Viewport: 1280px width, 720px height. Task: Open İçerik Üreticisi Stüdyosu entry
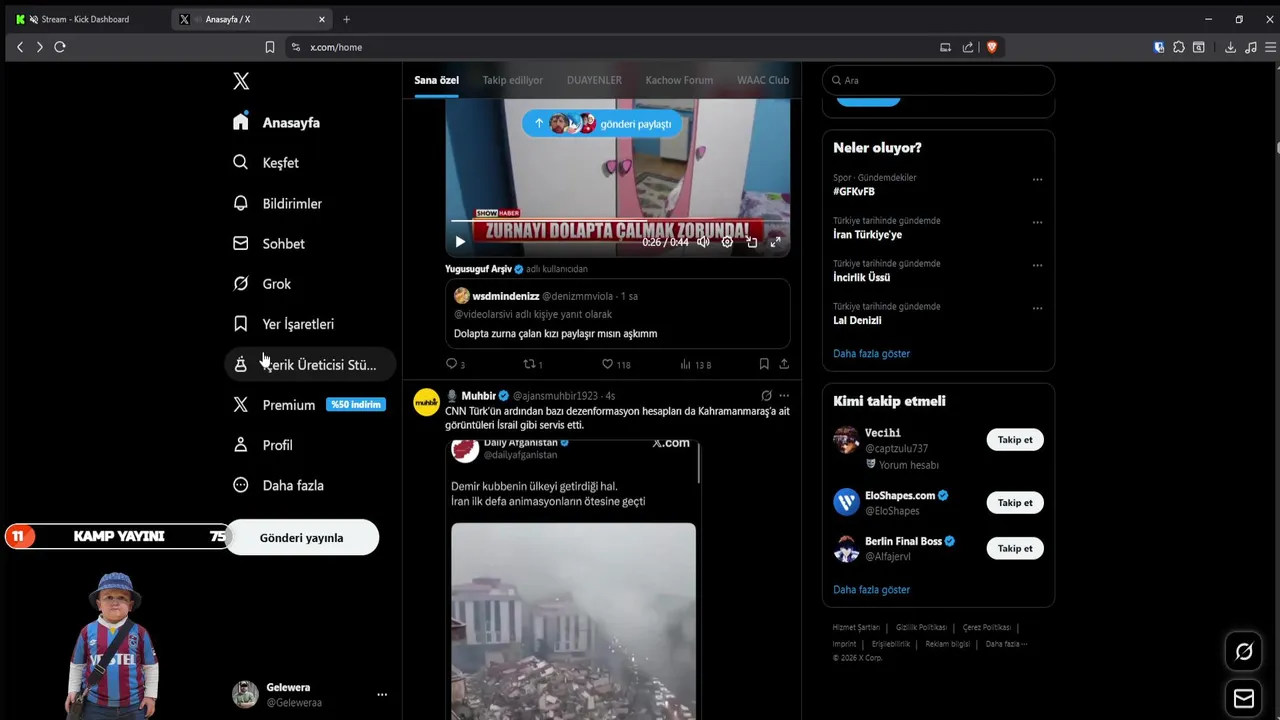(310, 365)
